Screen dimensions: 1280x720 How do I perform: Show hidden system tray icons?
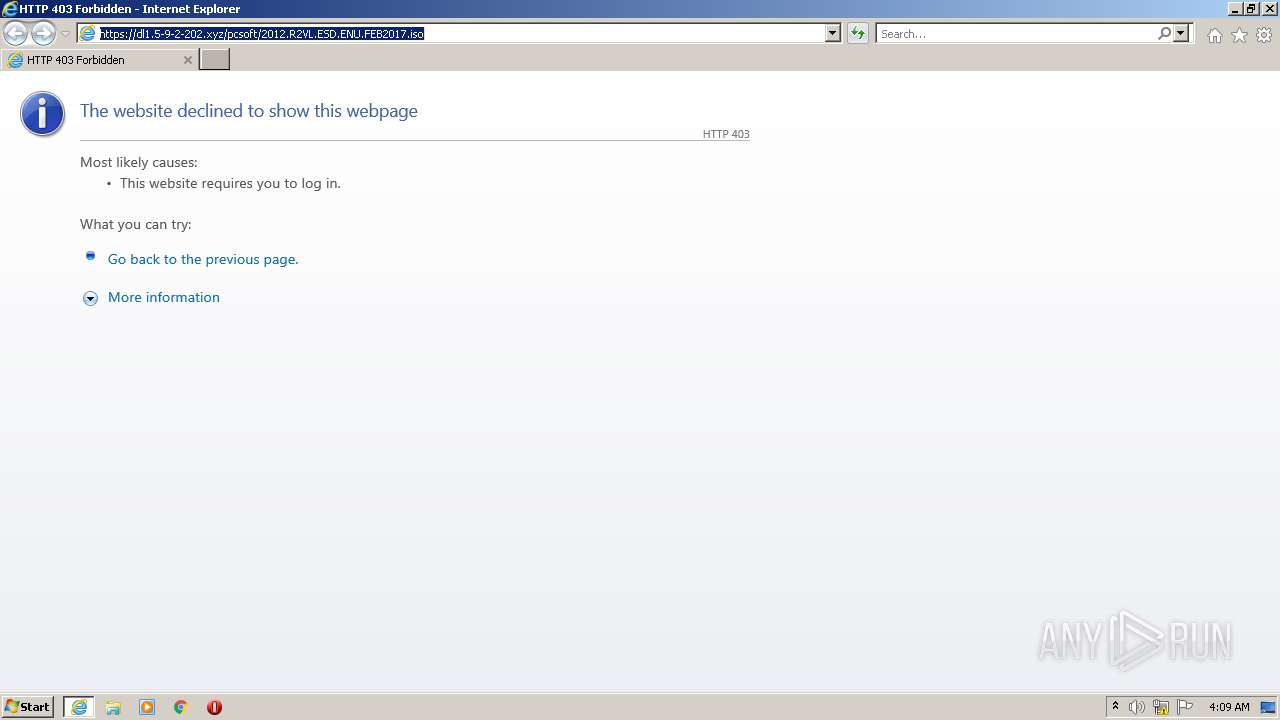click(1115, 707)
